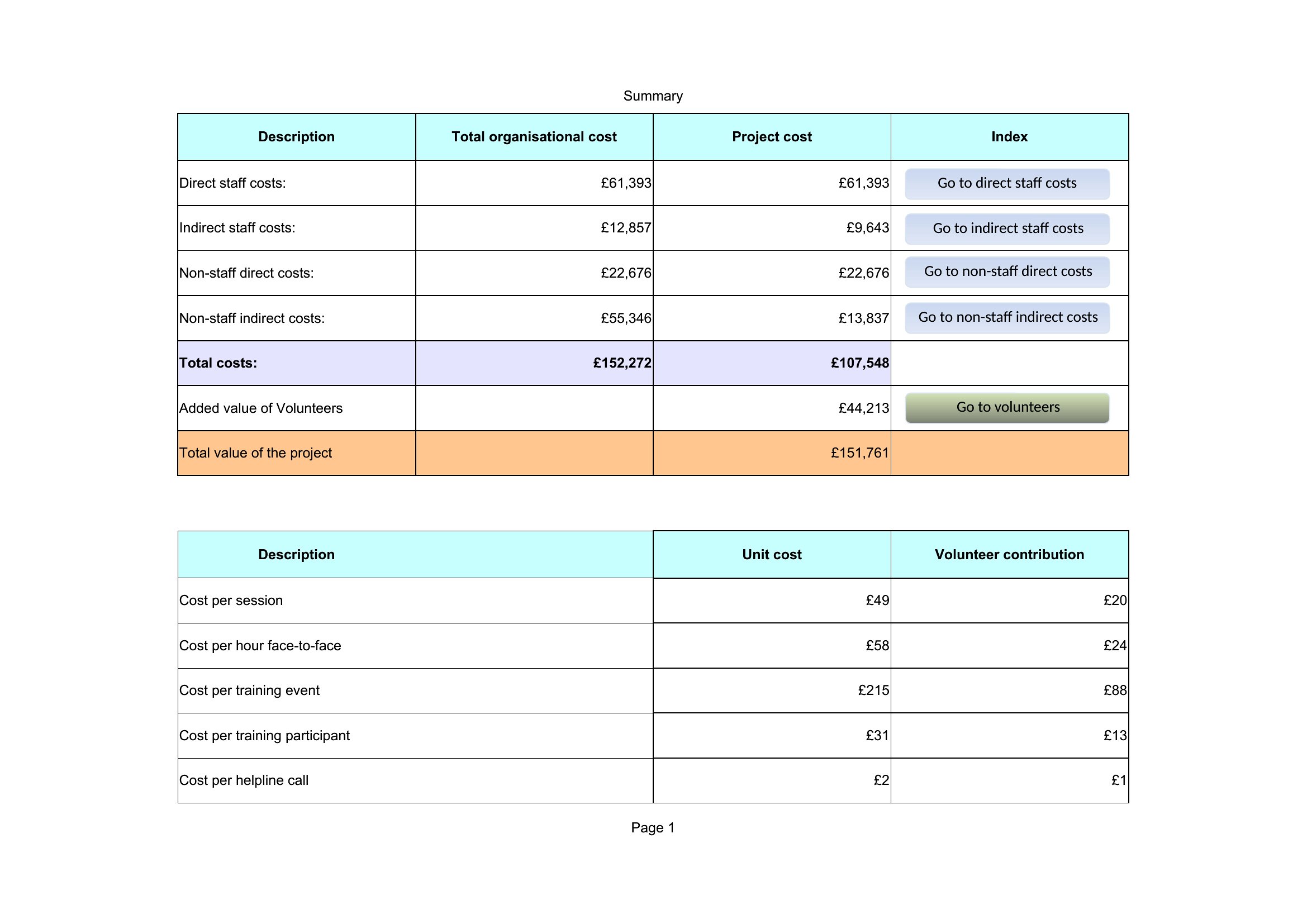Select the £24 volunteer contribution cell
This screenshot has width=1307, height=924.
coord(1009,646)
